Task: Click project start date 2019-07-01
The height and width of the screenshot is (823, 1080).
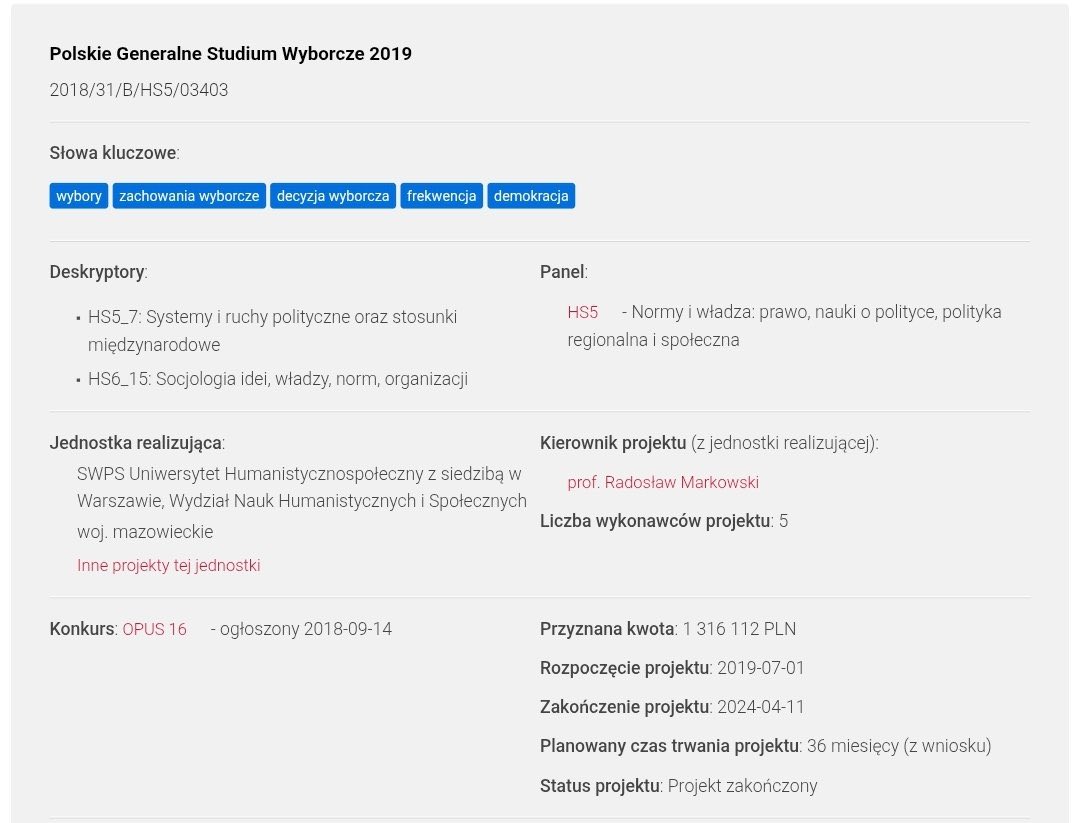Action: [760, 668]
